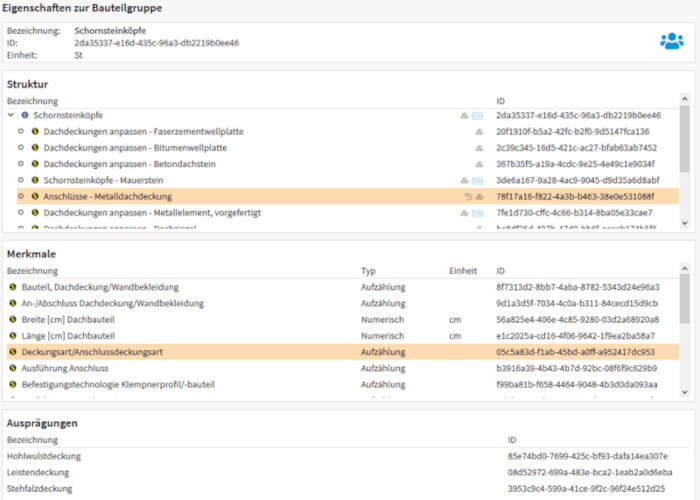Click group icon in root Schornsteinköpfe row
700x500 pixels.
(465, 116)
